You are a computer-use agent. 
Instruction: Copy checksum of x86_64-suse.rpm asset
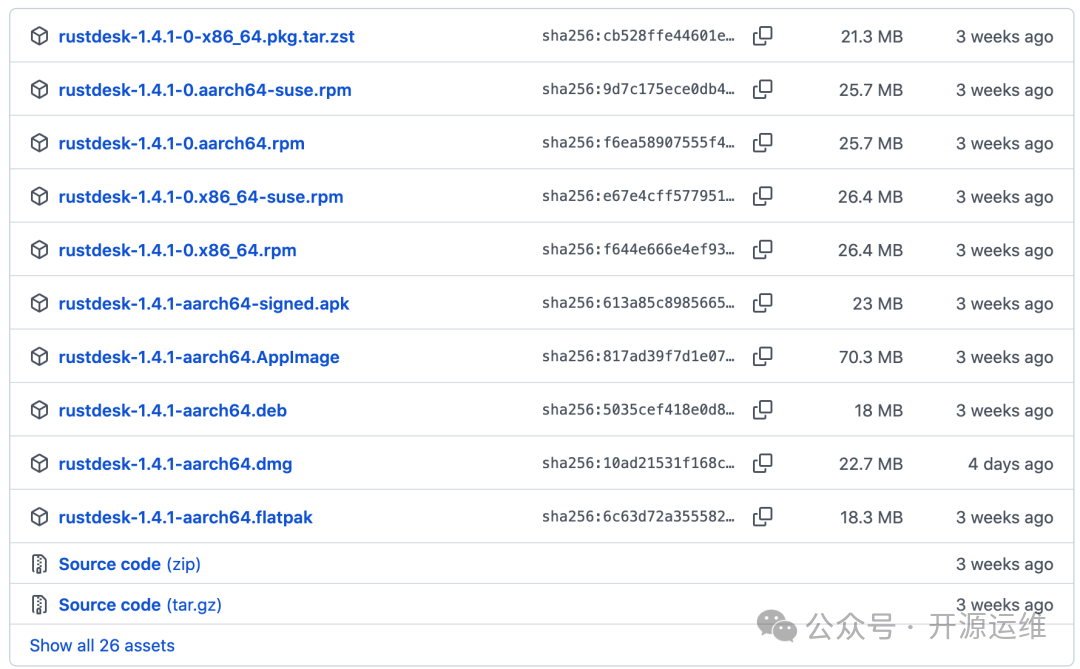(x=762, y=197)
